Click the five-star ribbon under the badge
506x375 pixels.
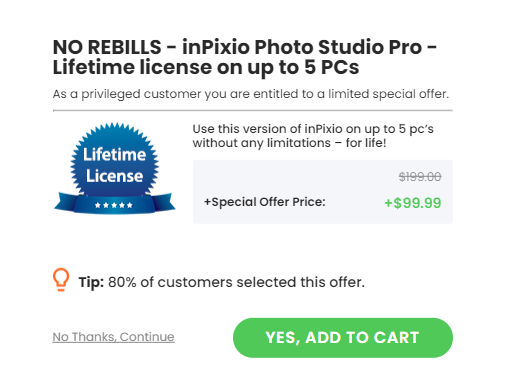click(x=114, y=205)
